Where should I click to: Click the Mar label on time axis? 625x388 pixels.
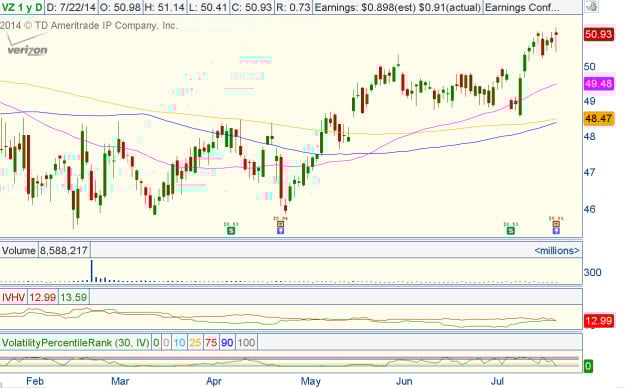[x=120, y=381]
